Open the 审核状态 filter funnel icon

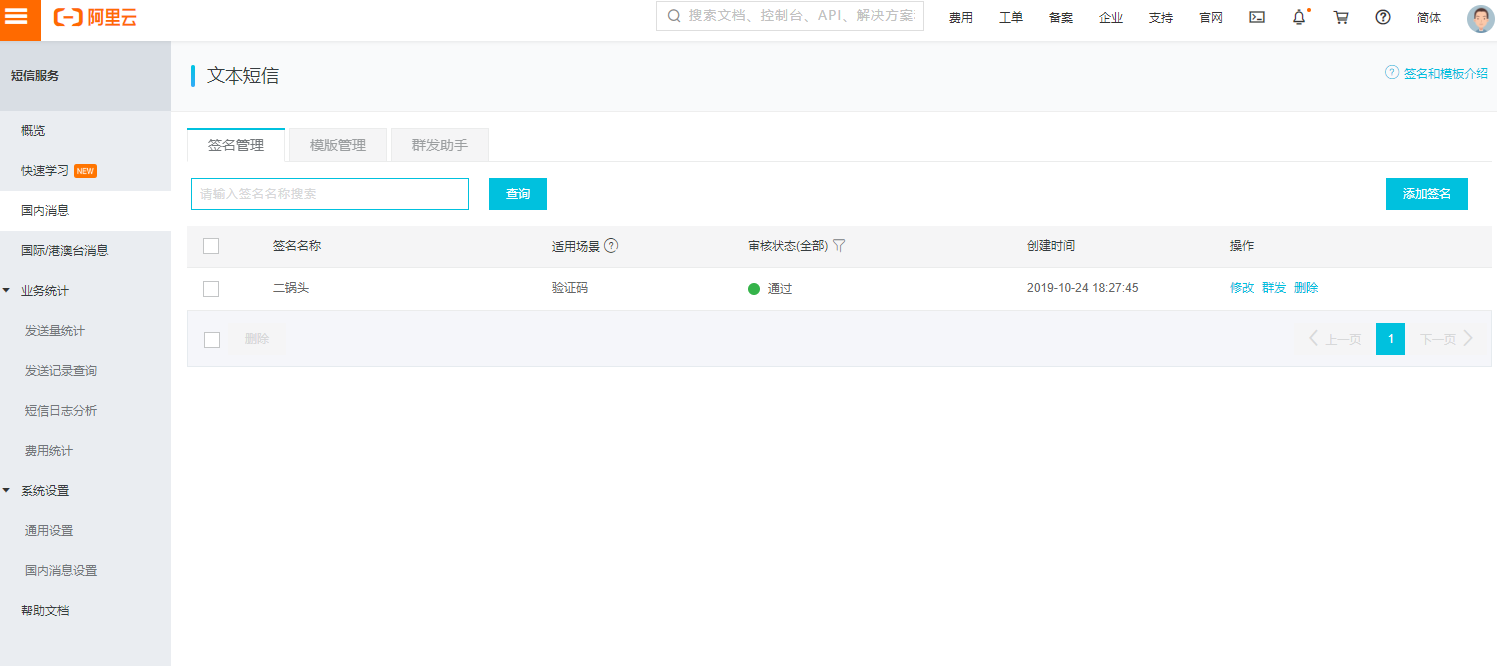pos(839,245)
